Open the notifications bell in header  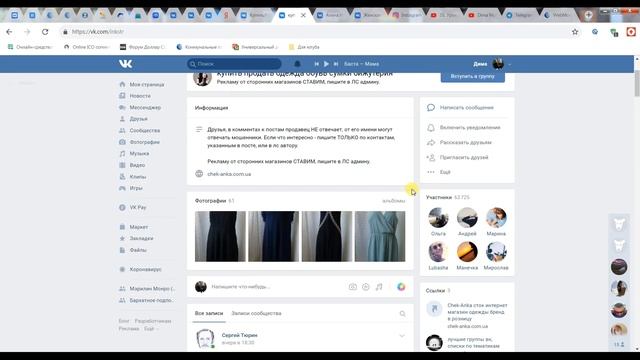297,64
